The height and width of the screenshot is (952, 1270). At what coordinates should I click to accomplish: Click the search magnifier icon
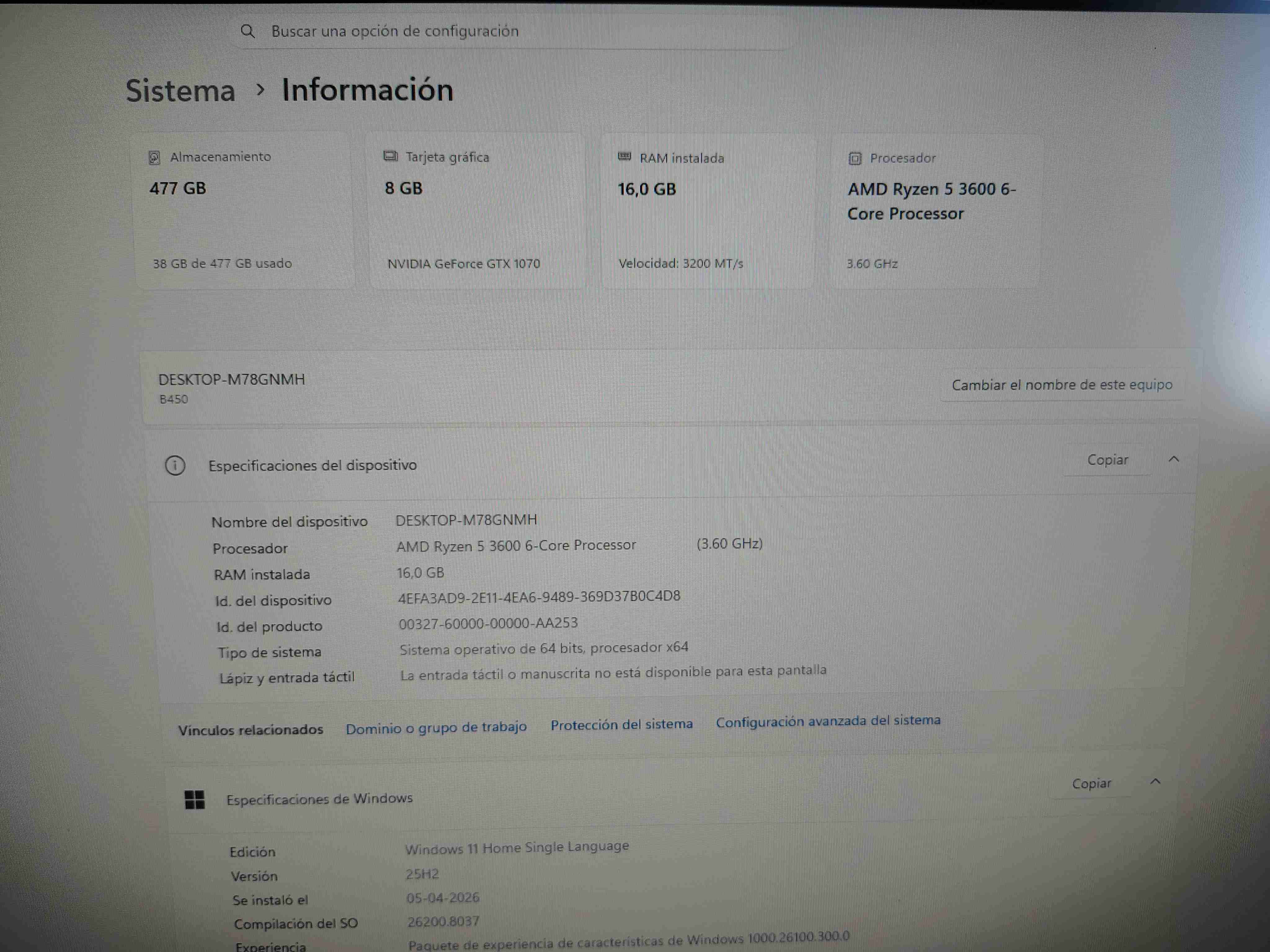pyautogui.click(x=247, y=31)
